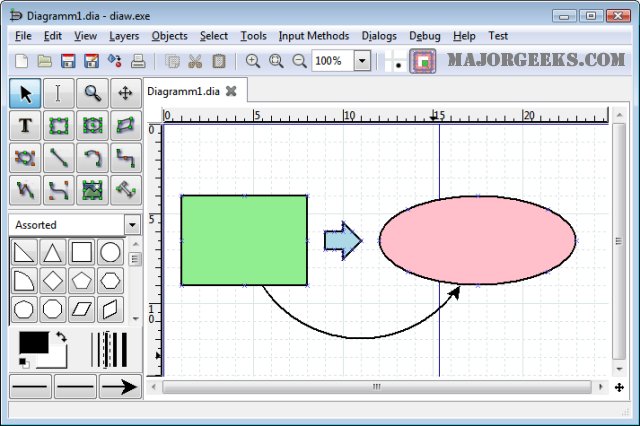Image resolution: width=640 pixels, height=426 pixels.
Task: Select the green rectangle on canvas
Action: tap(244, 240)
